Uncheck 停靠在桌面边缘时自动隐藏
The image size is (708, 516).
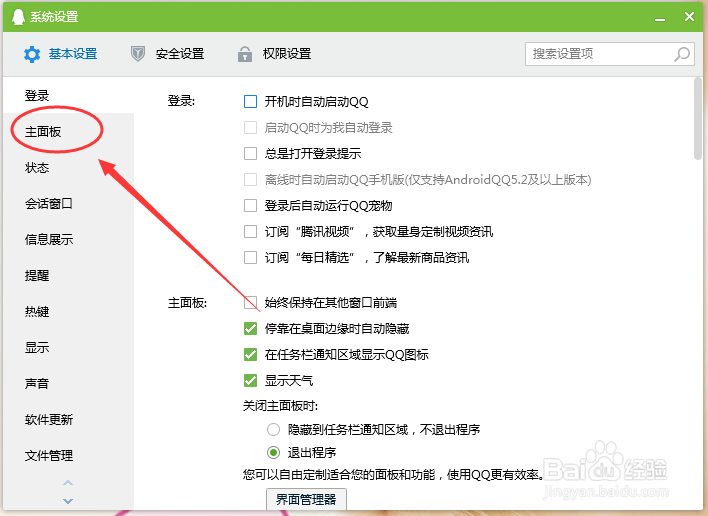251,329
